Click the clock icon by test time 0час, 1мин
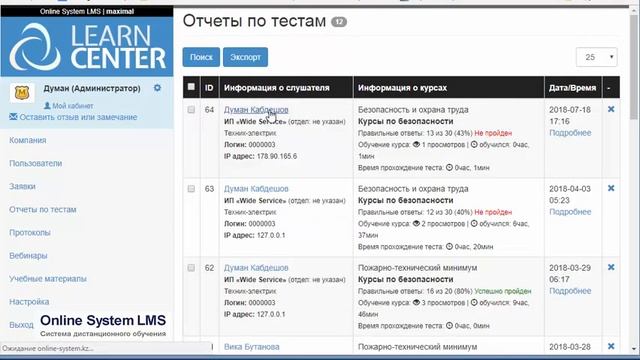640x360 pixels. coord(449,167)
